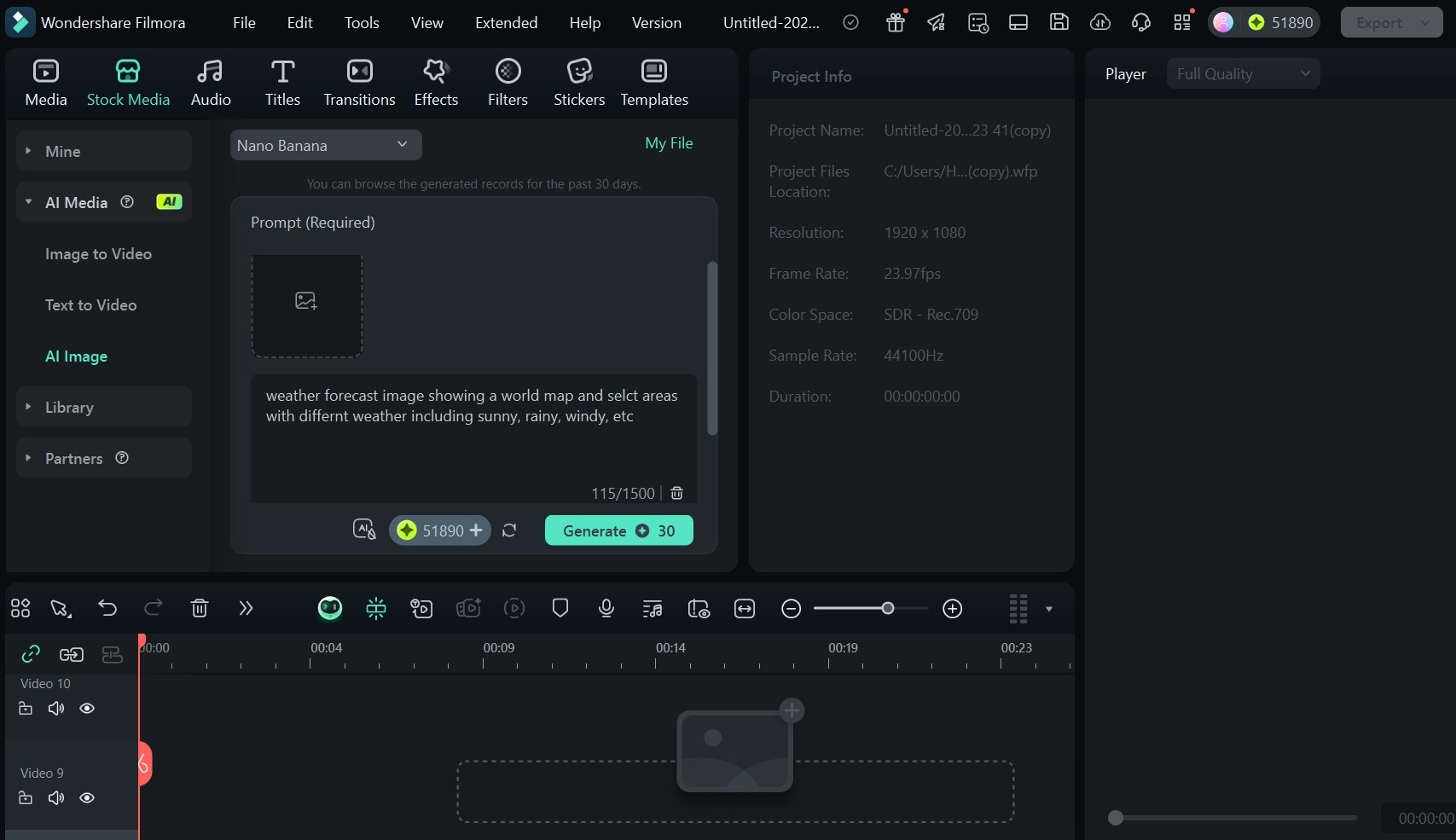Click the save project icon
This screenshot has width=1456, height=840.
coord(1059,22)
